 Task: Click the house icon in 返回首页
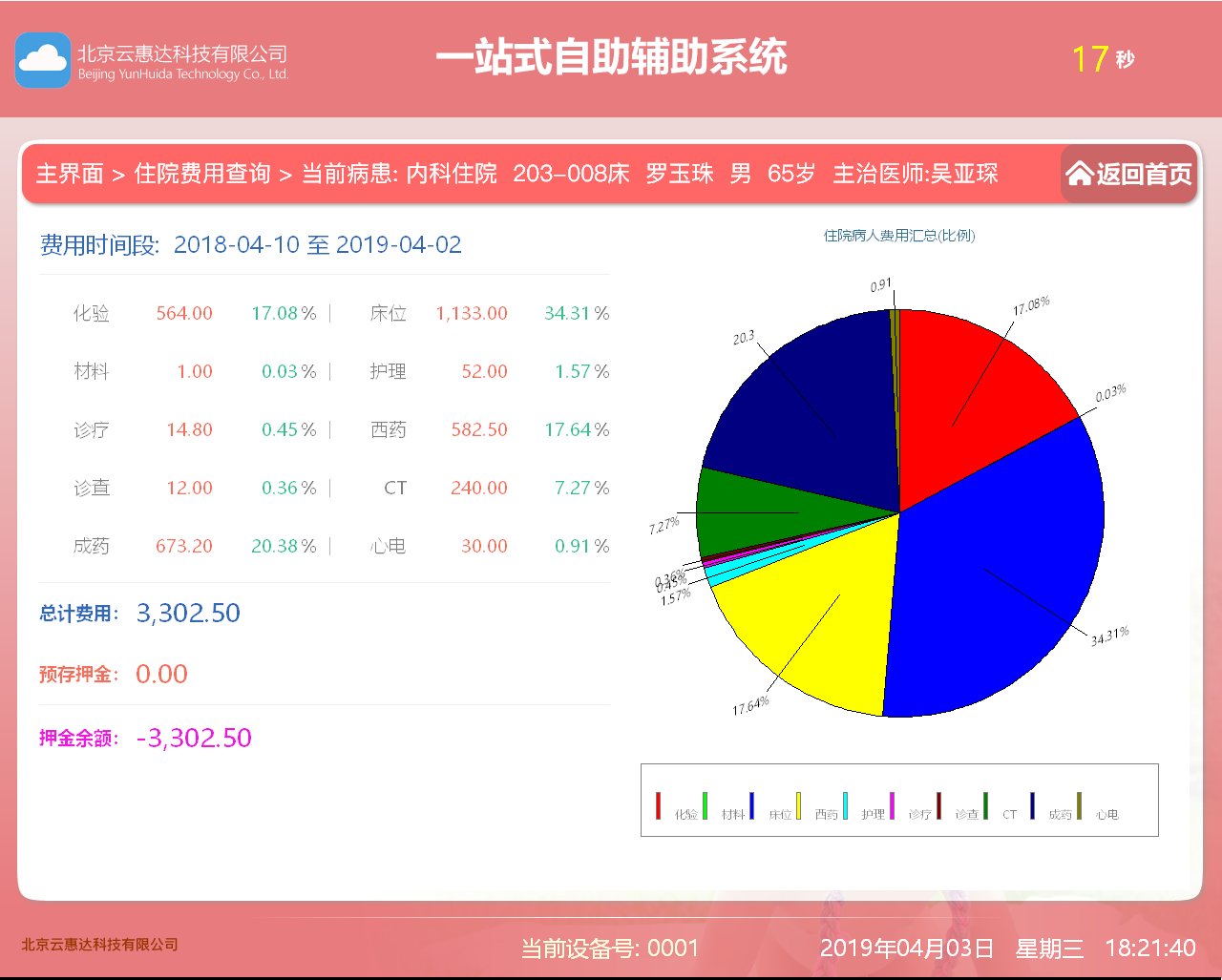pyautogui.click(x=1080, y=173)
